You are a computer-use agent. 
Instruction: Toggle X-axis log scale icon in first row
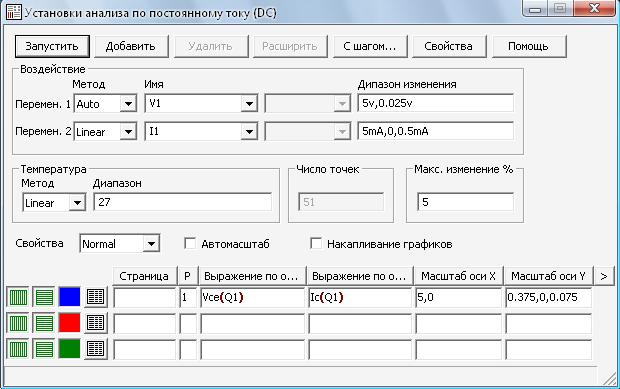pyautogui.click(x=18, y=297)
